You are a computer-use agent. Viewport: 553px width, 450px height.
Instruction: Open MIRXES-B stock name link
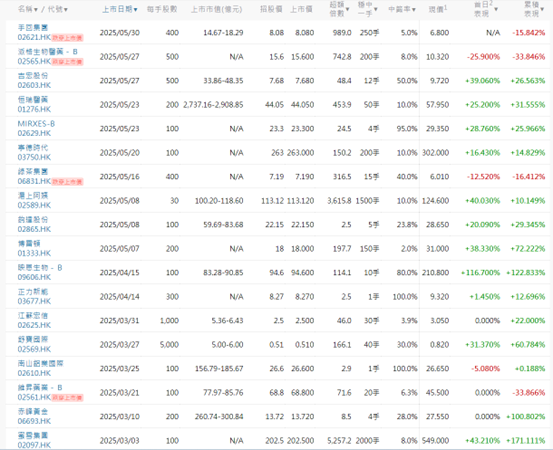[36, 124]
